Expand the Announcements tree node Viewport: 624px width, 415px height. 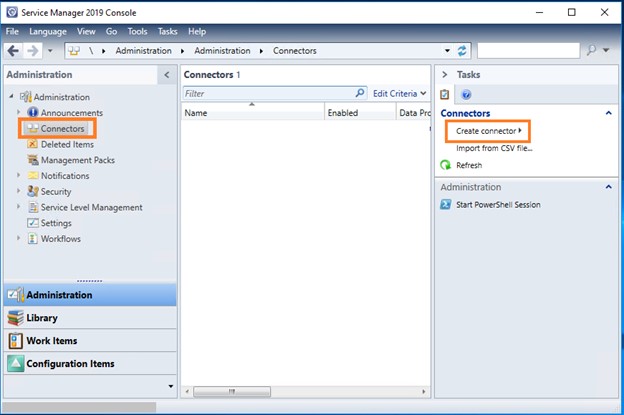(18, 112)
